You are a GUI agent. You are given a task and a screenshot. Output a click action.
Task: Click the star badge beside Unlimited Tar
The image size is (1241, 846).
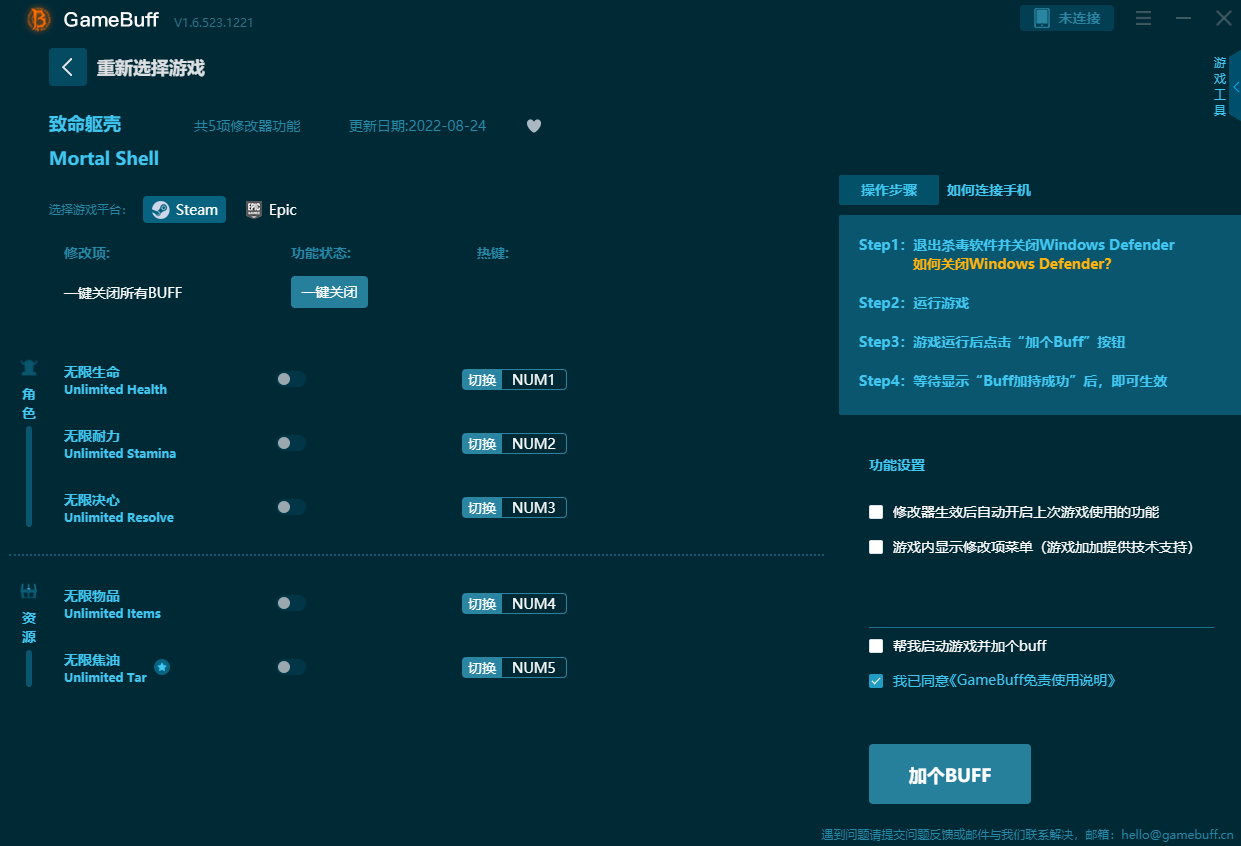(162, 667)
